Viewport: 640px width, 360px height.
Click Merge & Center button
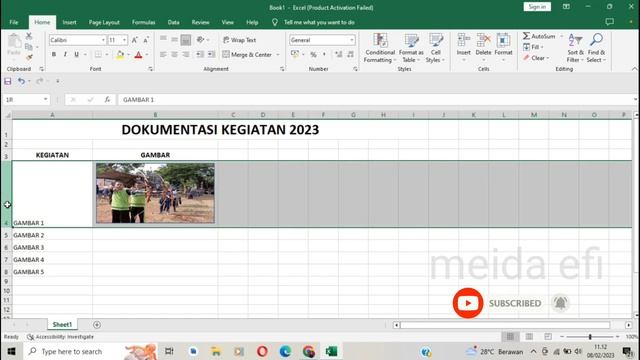point(247,54)
